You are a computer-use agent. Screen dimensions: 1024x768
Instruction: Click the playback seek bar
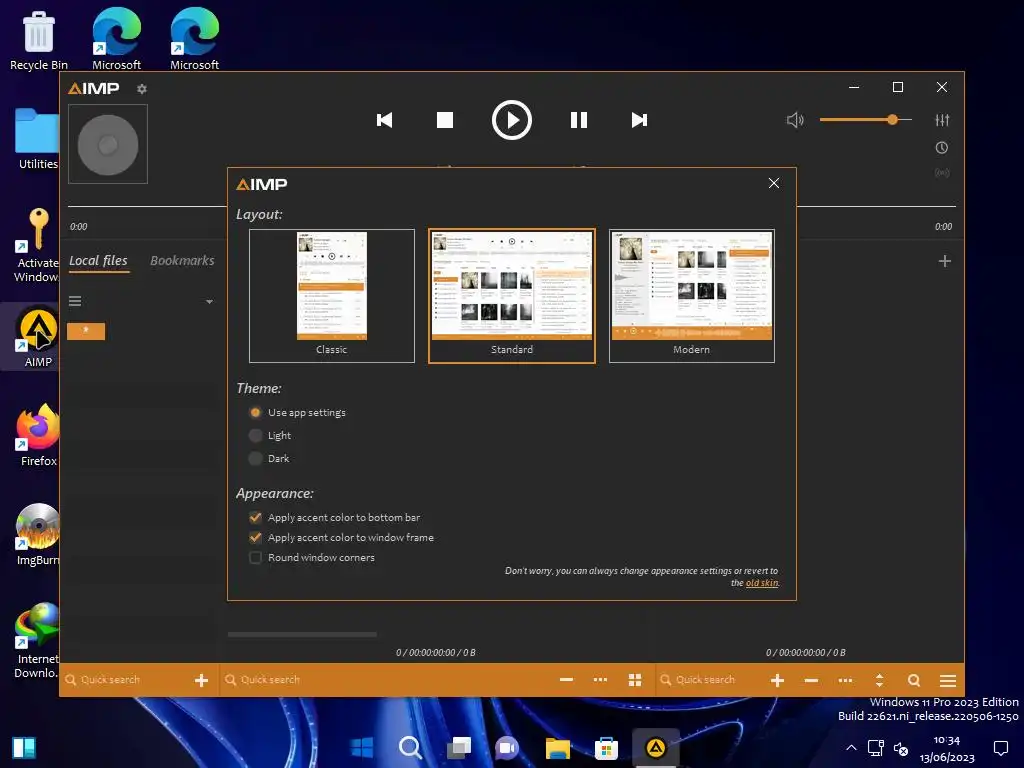(x=511, y=206)
